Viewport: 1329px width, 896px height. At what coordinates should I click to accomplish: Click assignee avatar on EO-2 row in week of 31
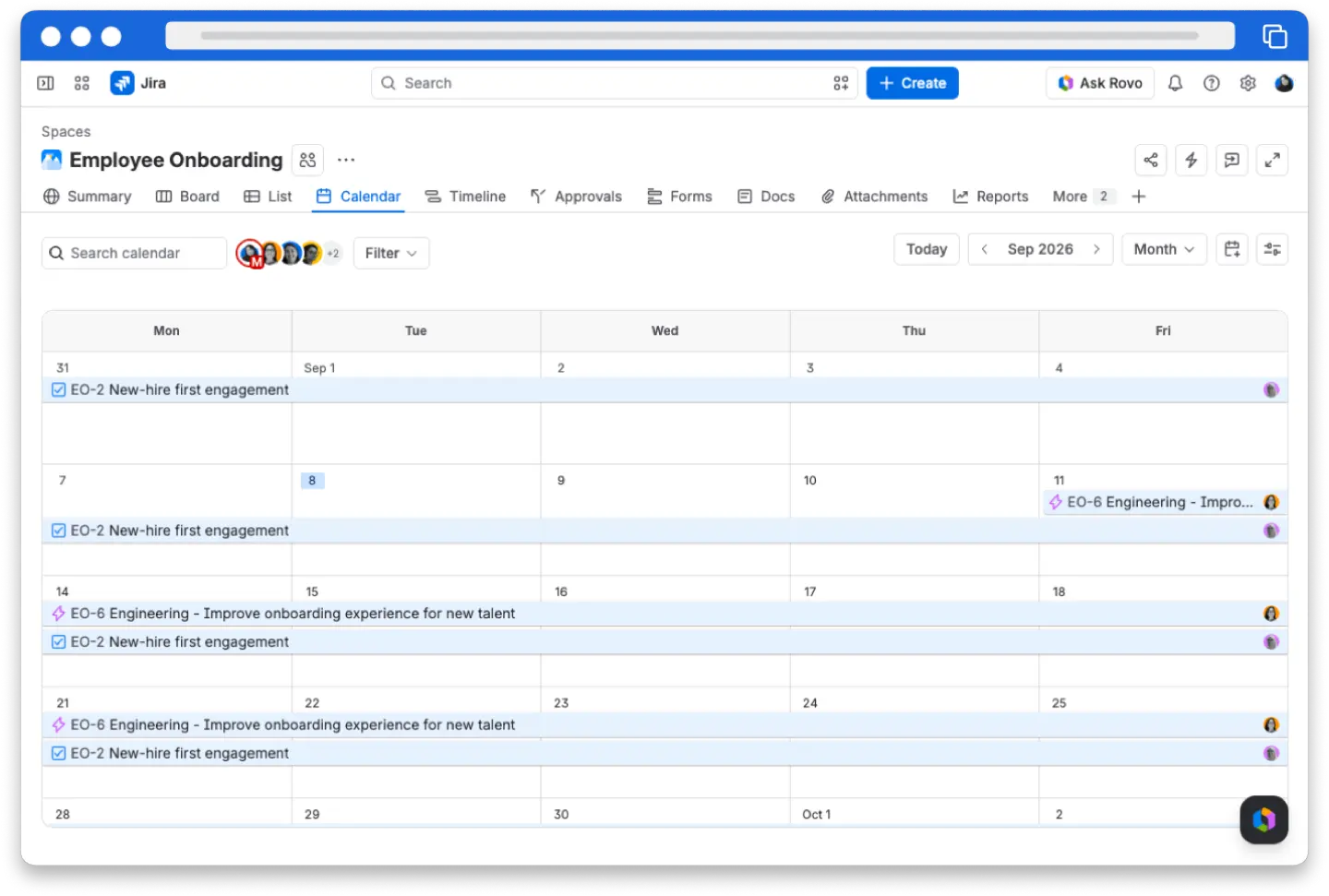coord(1271,390)
